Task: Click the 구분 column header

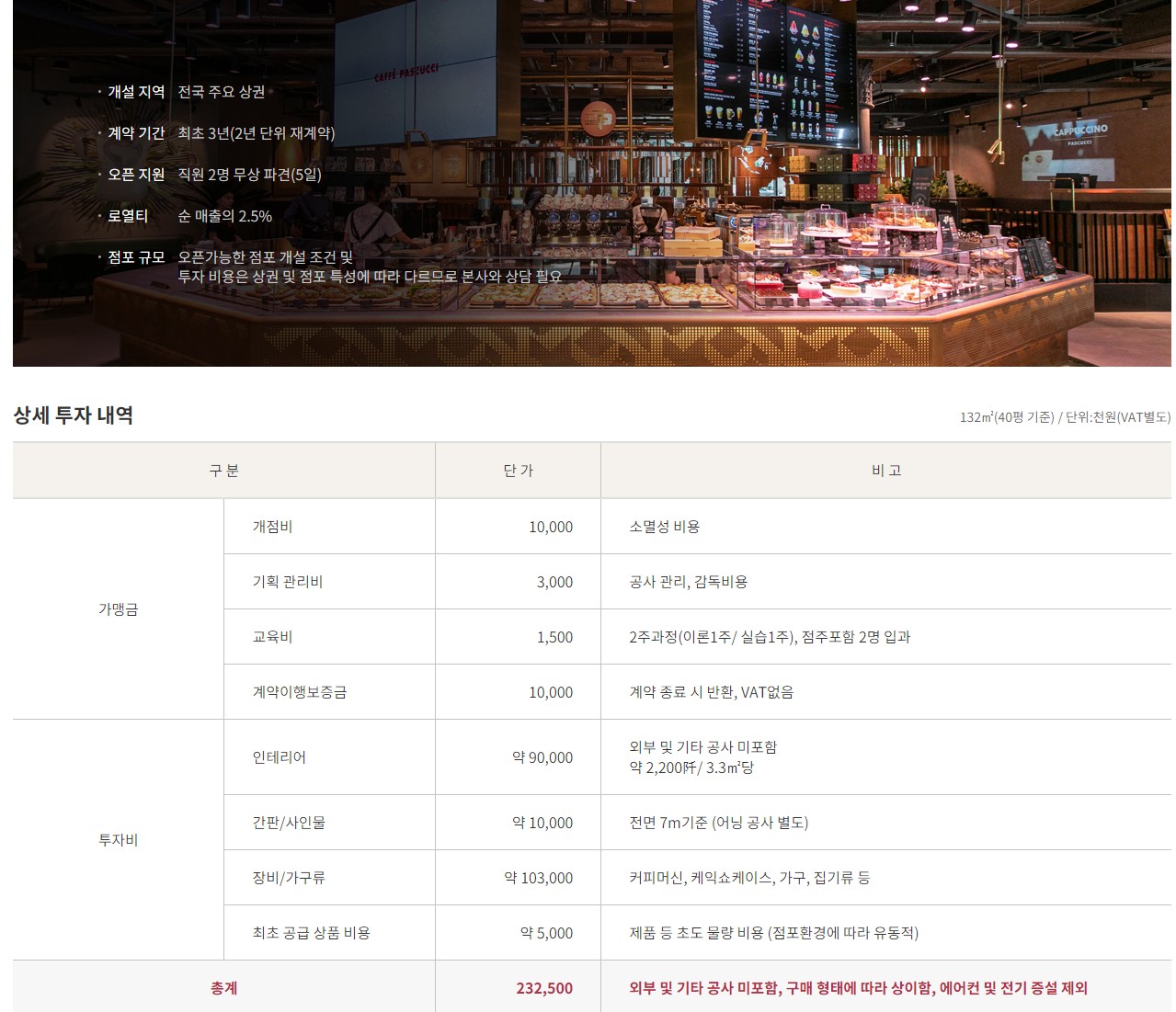Action: (x=223, y=471)
